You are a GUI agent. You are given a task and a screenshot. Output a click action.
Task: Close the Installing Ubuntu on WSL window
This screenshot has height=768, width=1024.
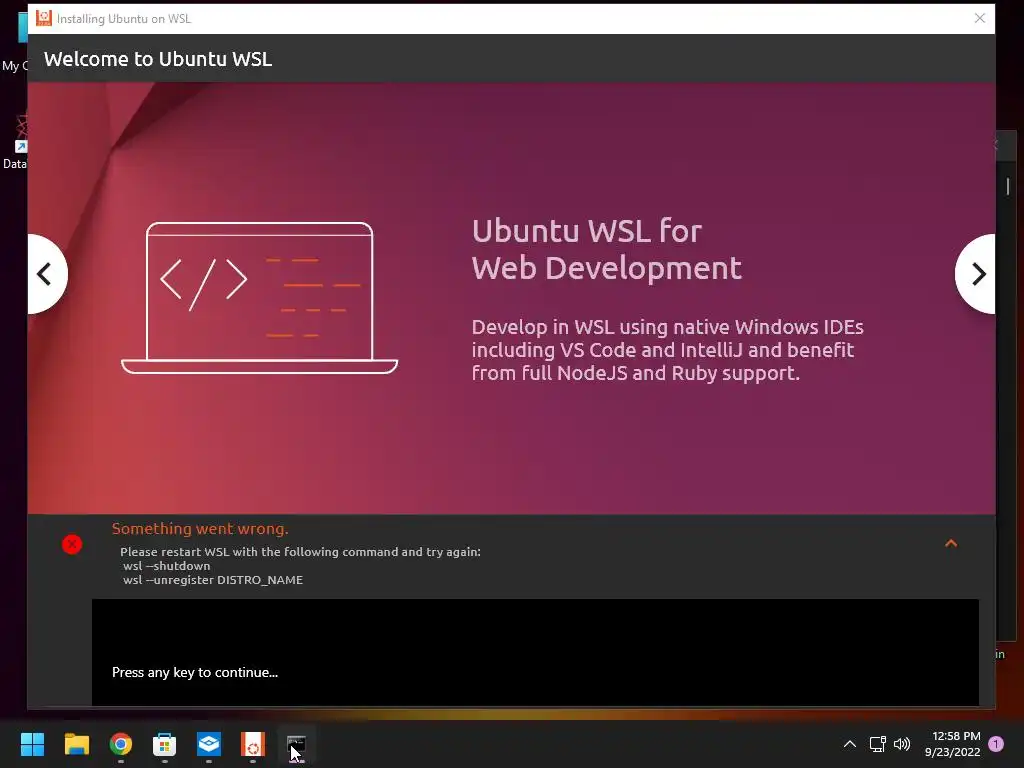(x=980, y=18)
